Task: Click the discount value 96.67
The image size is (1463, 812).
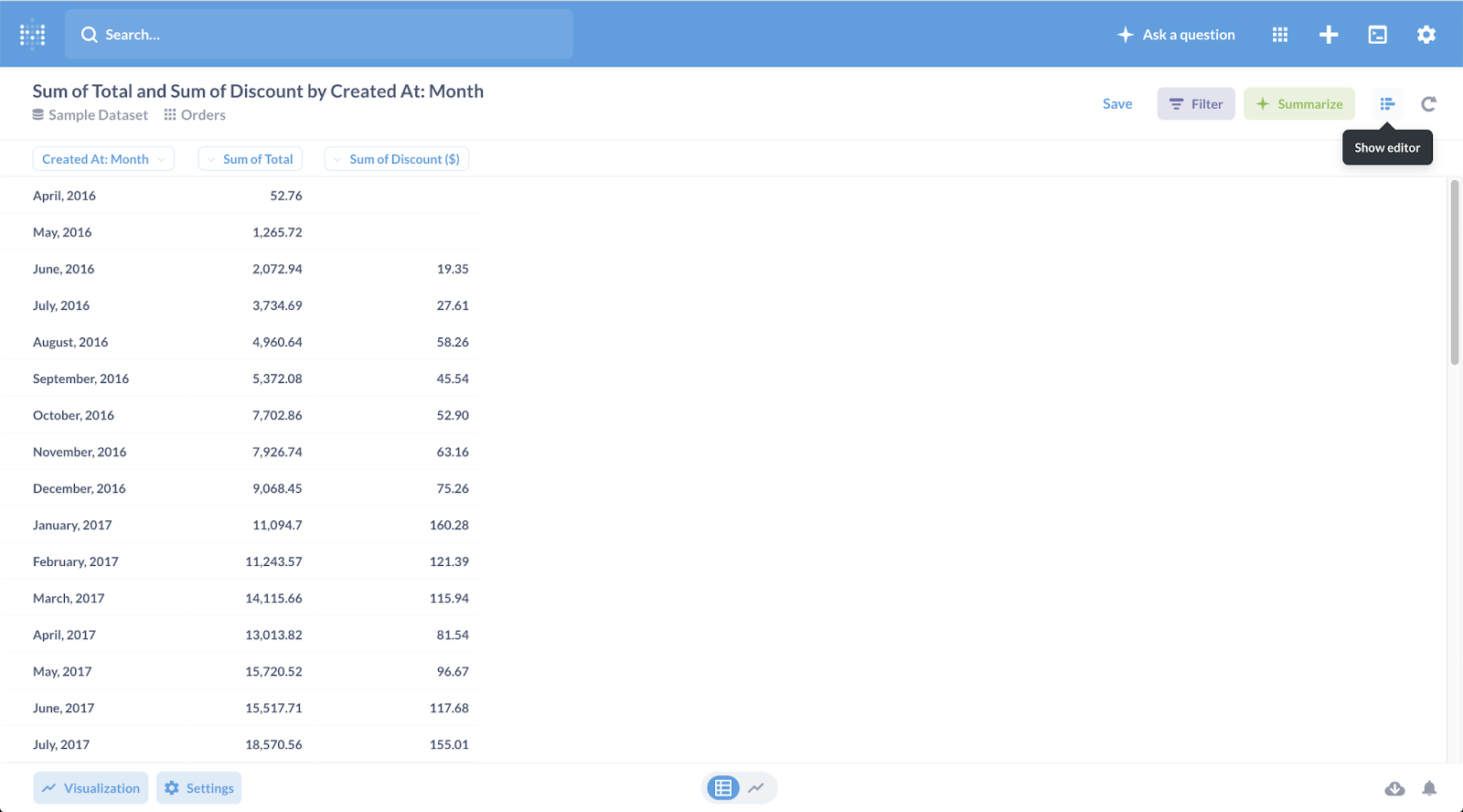Action: (453, 671)
